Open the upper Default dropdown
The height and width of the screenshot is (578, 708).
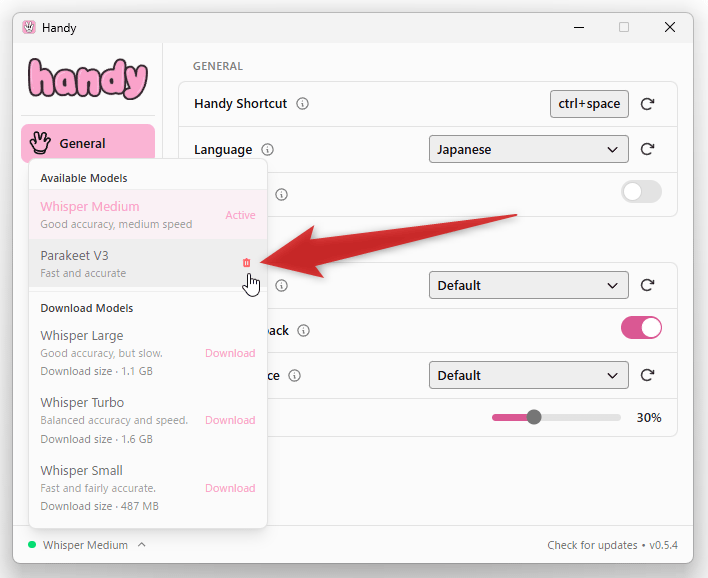[528, 286]
